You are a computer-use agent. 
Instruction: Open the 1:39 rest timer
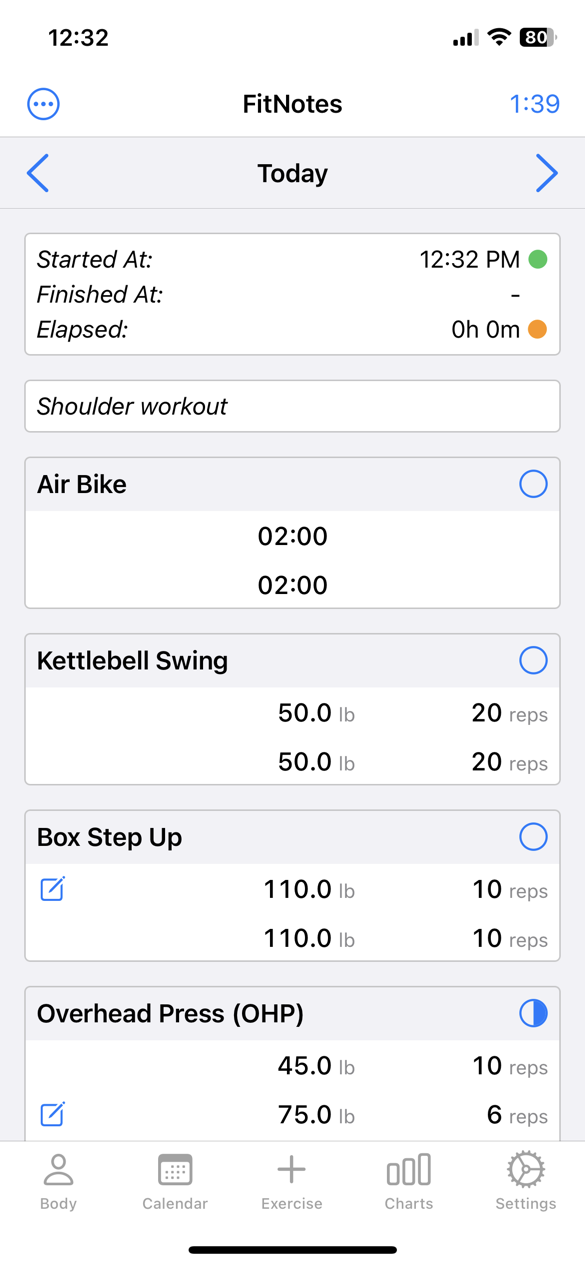(534, 104)
